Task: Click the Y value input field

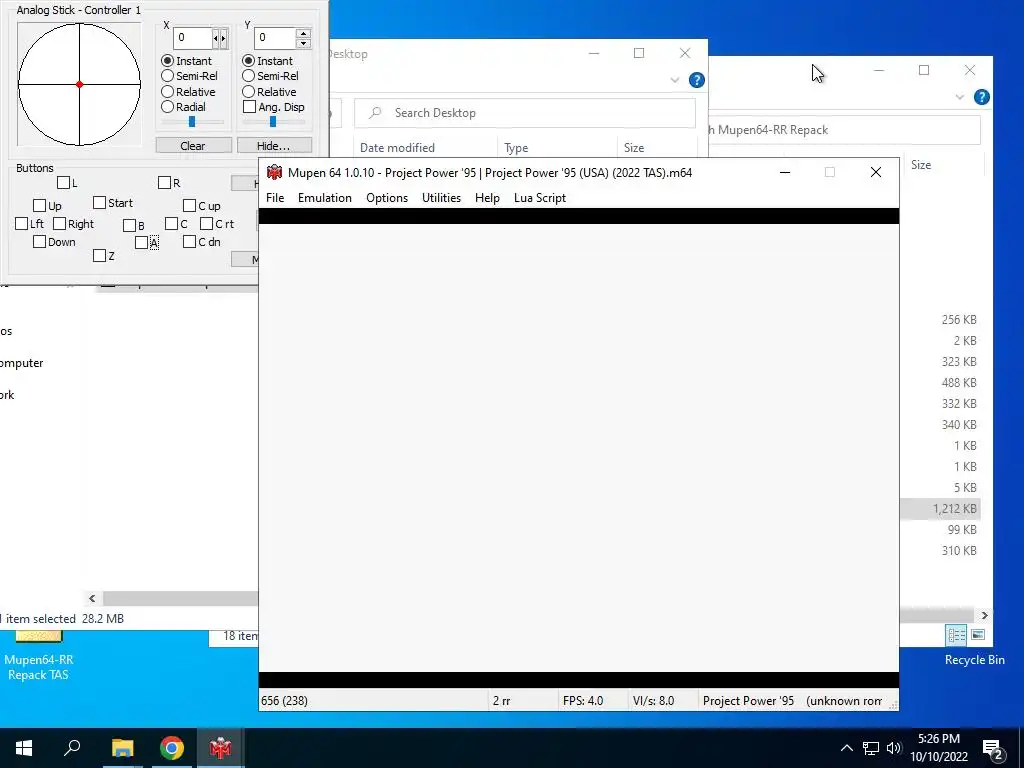Action: pos(274,38)
